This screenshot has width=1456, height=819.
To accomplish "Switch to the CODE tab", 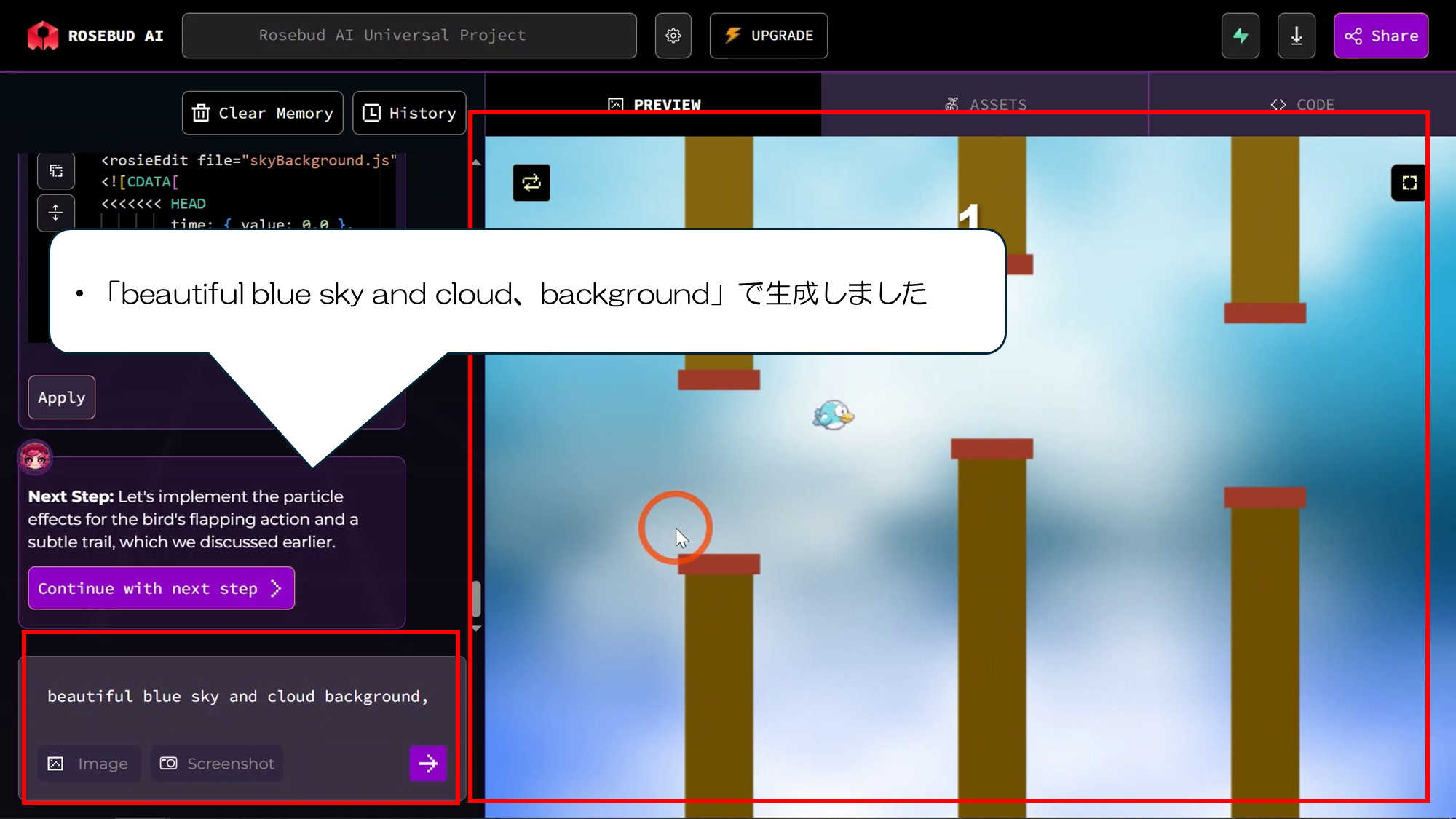I will tap(1302, 105).
